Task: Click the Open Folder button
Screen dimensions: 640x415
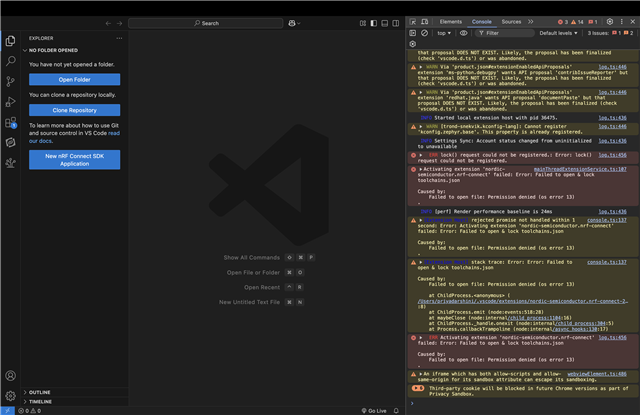Action: [x=74, y=80]
